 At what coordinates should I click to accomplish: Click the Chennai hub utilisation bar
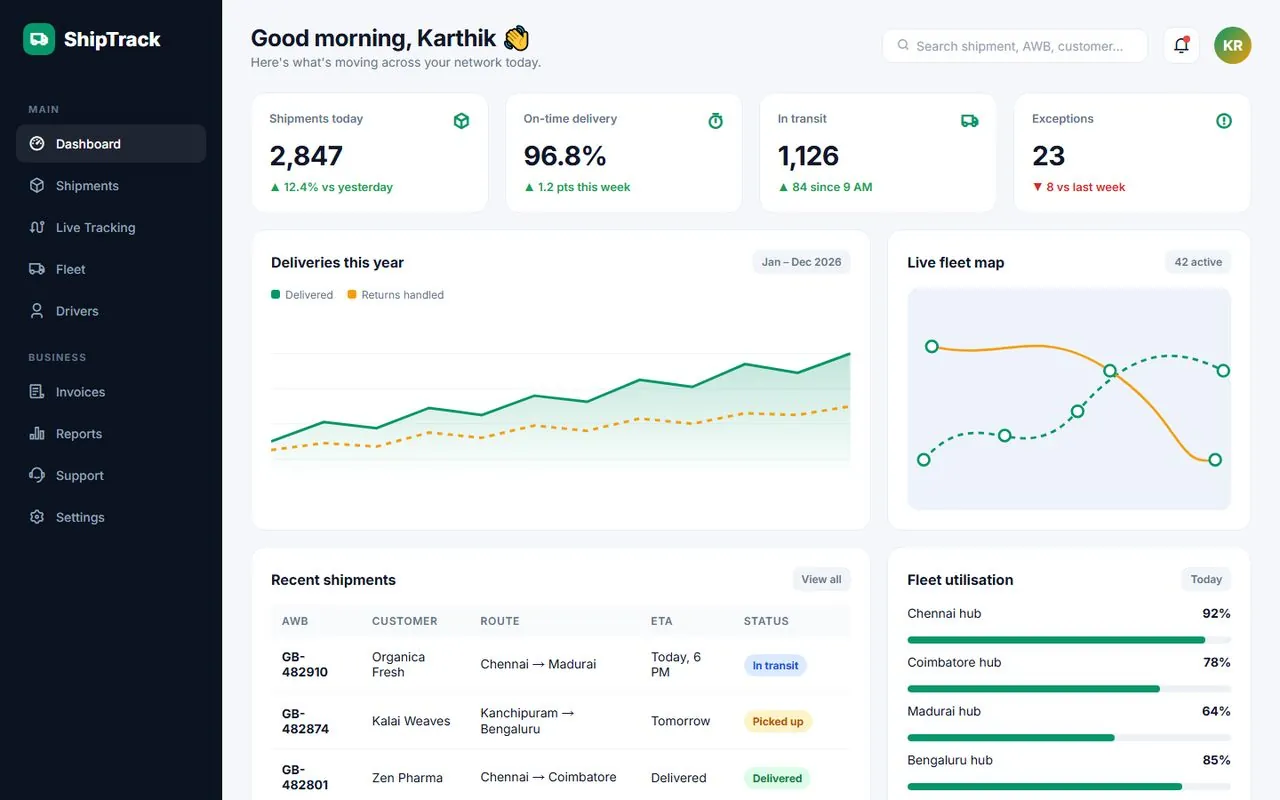pos(1069,640)
